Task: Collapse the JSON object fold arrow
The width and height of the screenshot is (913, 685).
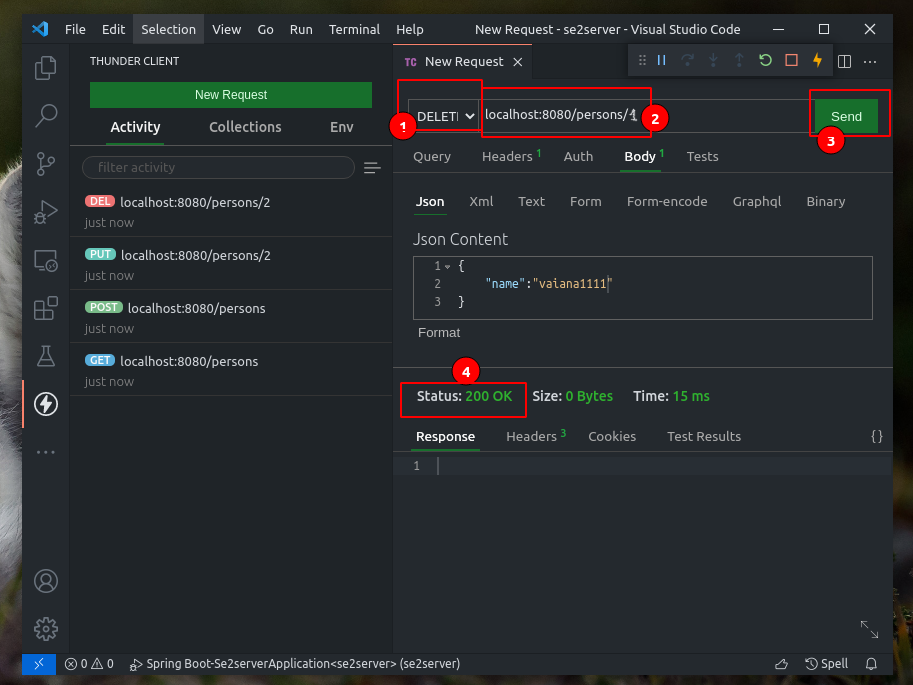Action: (447, 267)
